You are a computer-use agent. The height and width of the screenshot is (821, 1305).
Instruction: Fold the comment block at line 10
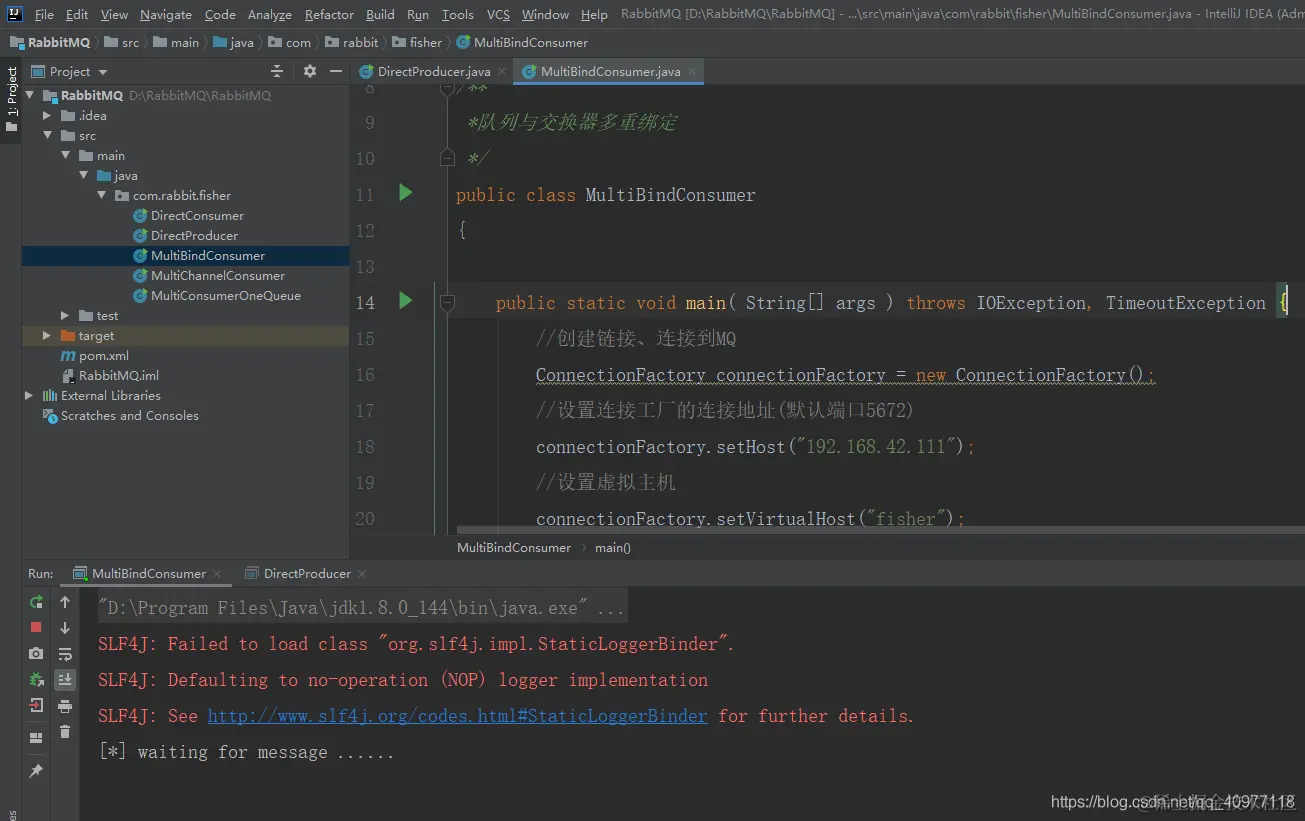click(x=447, y=158)
